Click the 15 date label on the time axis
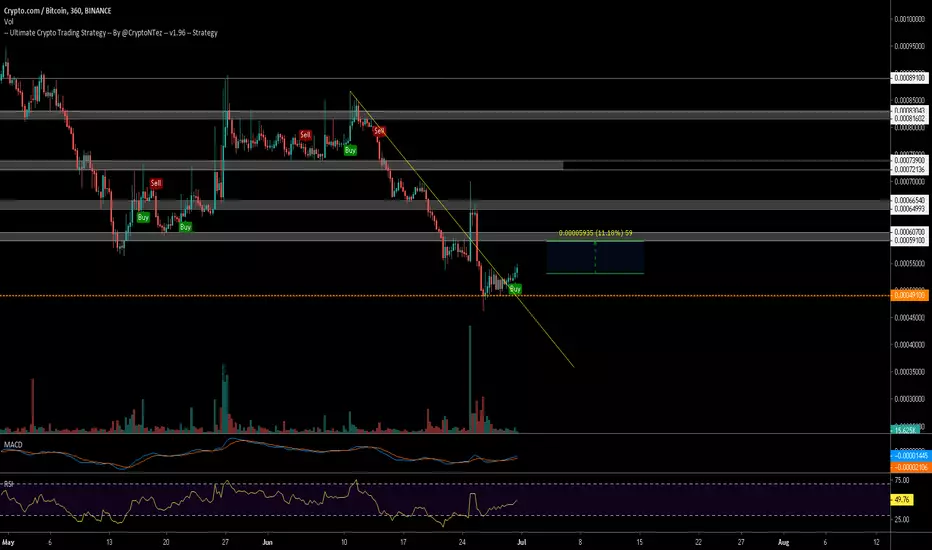The image size is (932, 550). [640, 542]
